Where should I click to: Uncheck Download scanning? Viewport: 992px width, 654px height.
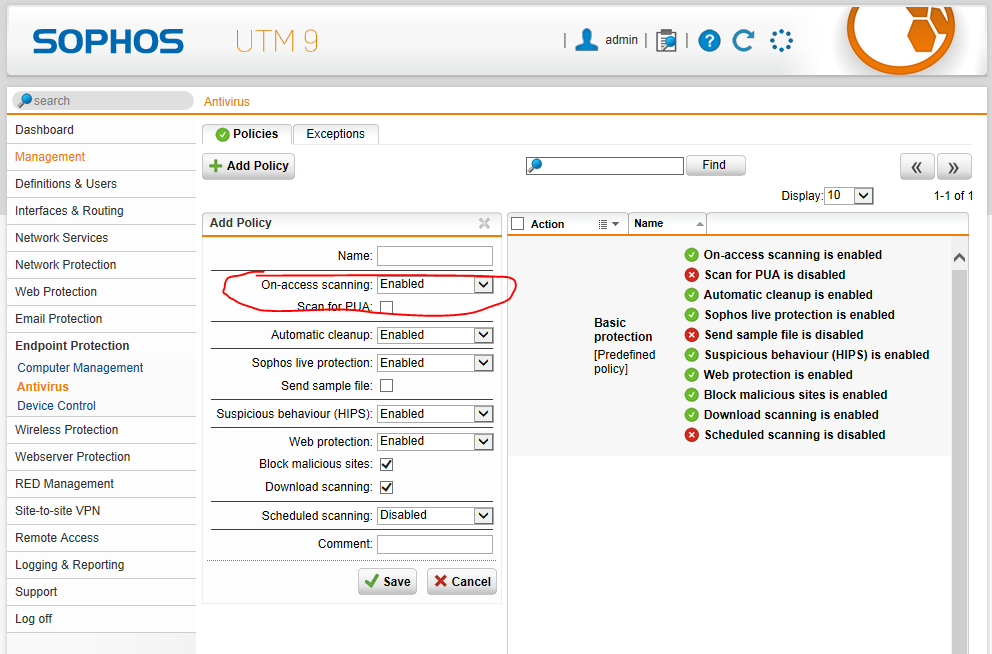coord(387,487)
